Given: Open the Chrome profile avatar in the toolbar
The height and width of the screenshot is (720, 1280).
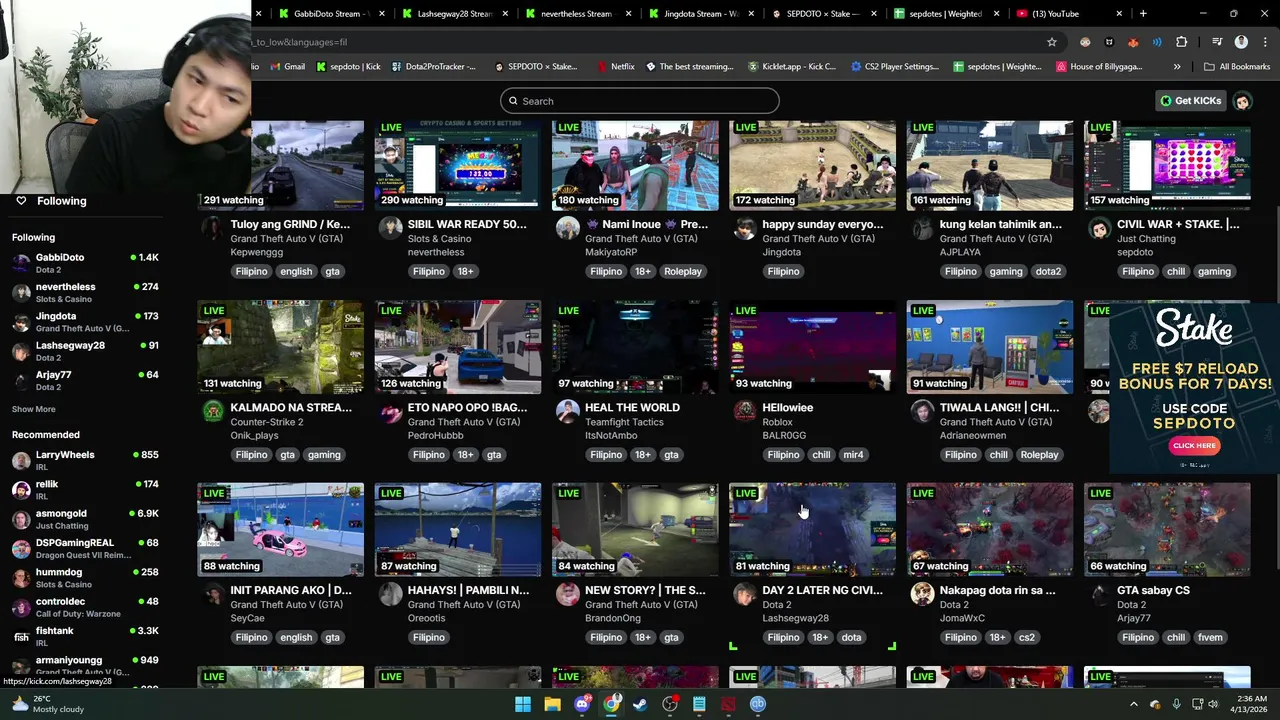Looking at the screenshot, I should (x=1241, y=42).
